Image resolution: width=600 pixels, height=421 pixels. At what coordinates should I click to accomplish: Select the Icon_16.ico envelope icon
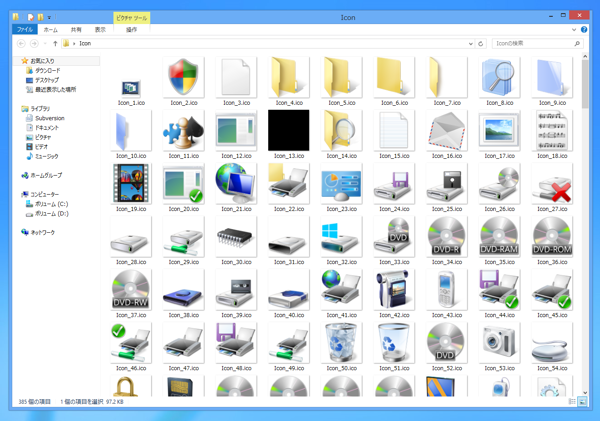coord(447,130)
